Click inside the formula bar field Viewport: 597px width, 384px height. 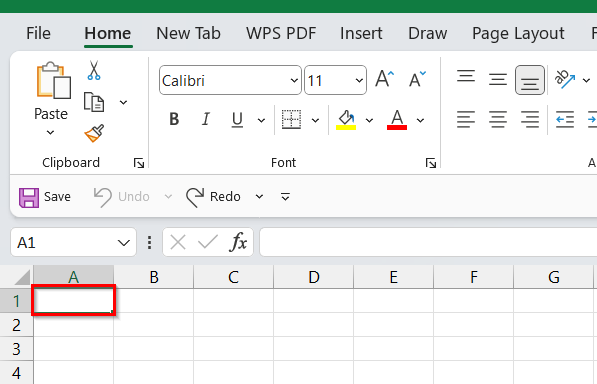[428, 242]
